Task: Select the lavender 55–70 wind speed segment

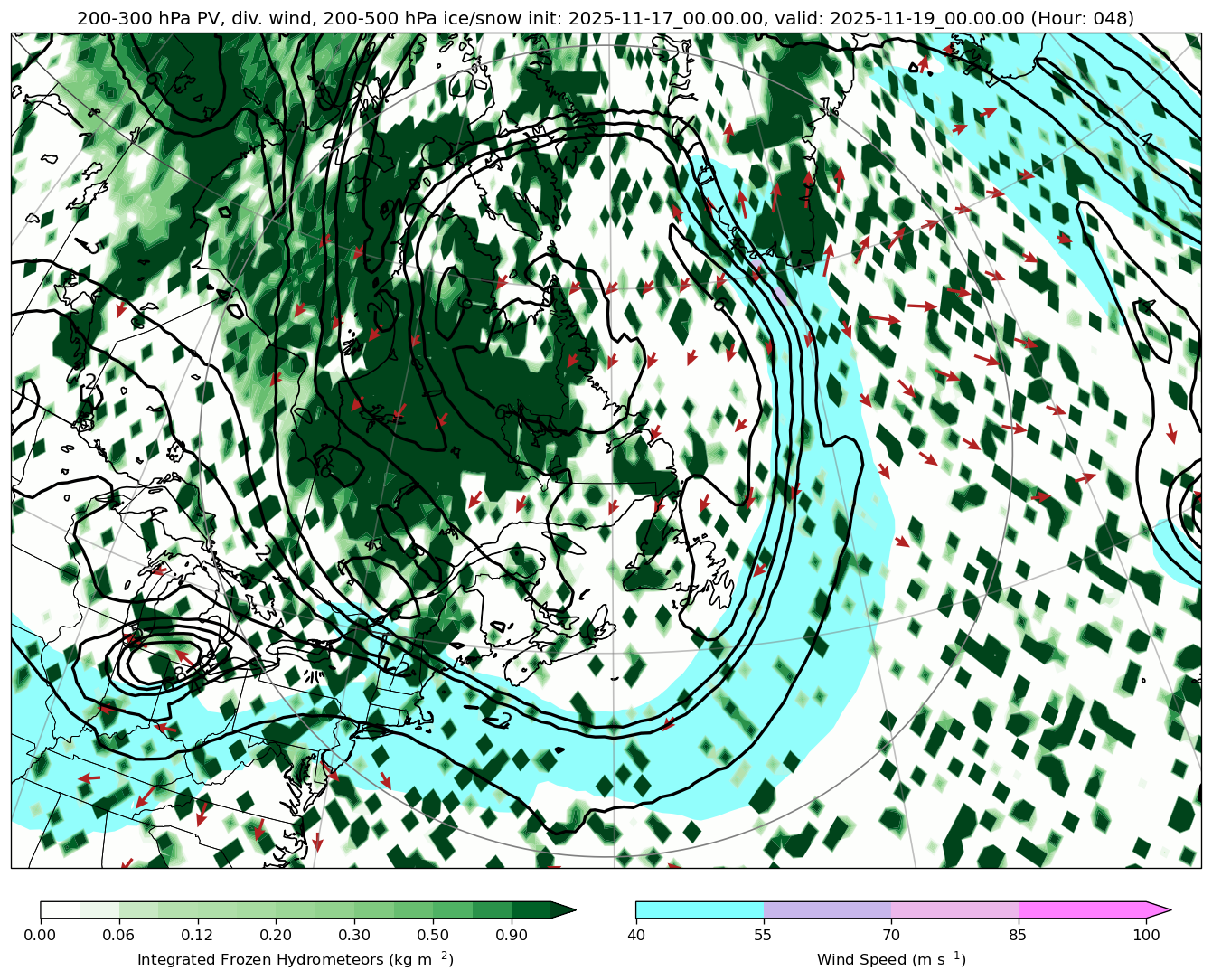Action: pos(827,909)
